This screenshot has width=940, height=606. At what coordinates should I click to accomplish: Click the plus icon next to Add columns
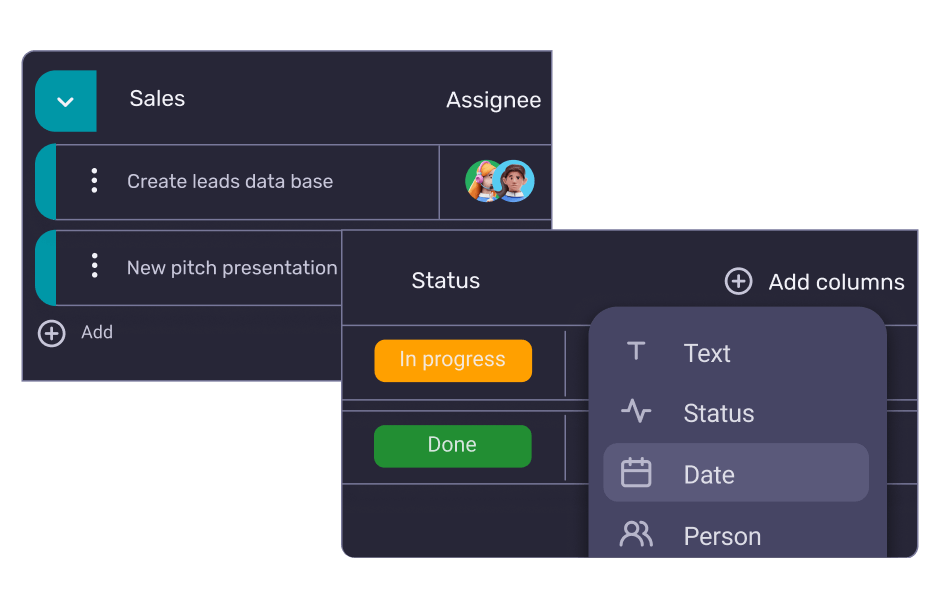click(x=738, y=282)
